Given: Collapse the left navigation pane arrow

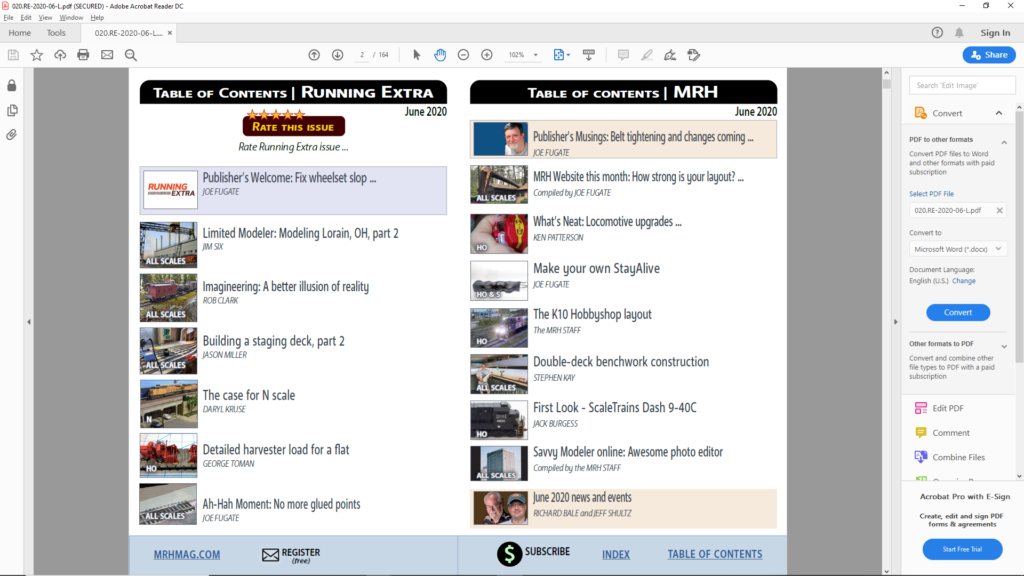Looking at the screenshot, I should [x=29, y=322].
